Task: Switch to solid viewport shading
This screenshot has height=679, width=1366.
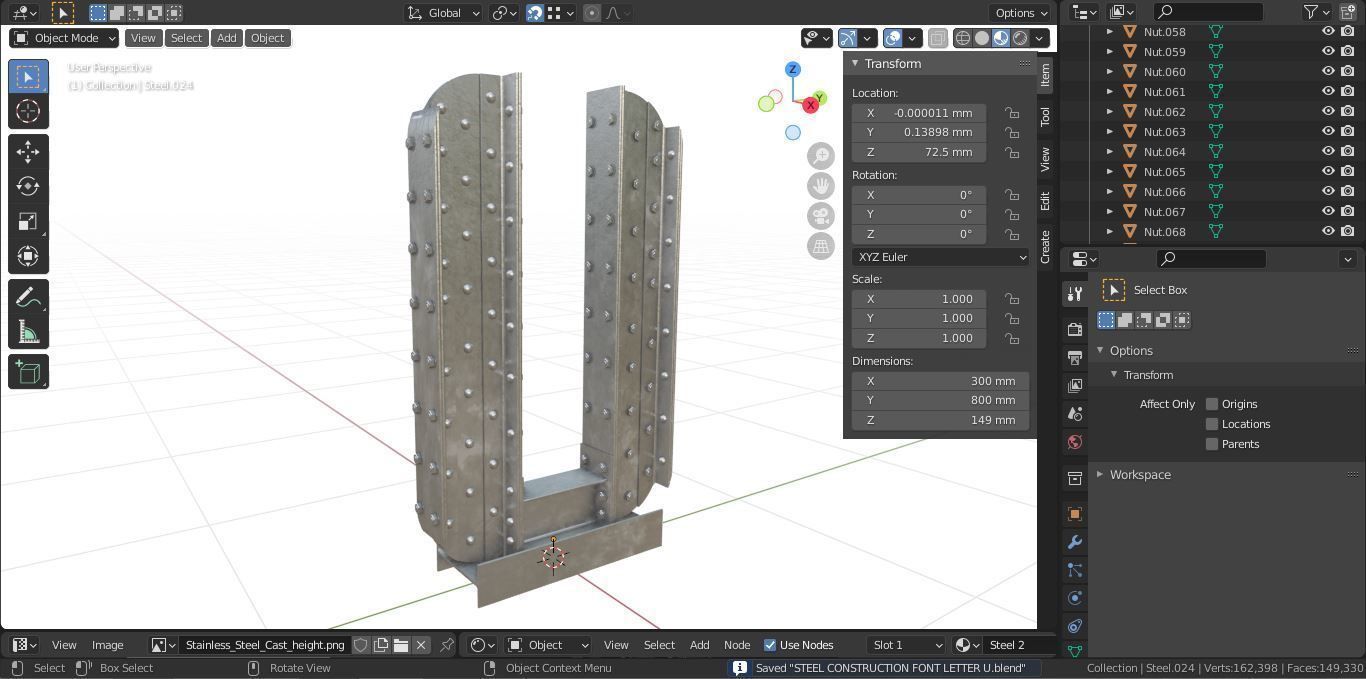Action: coord(982,38)
